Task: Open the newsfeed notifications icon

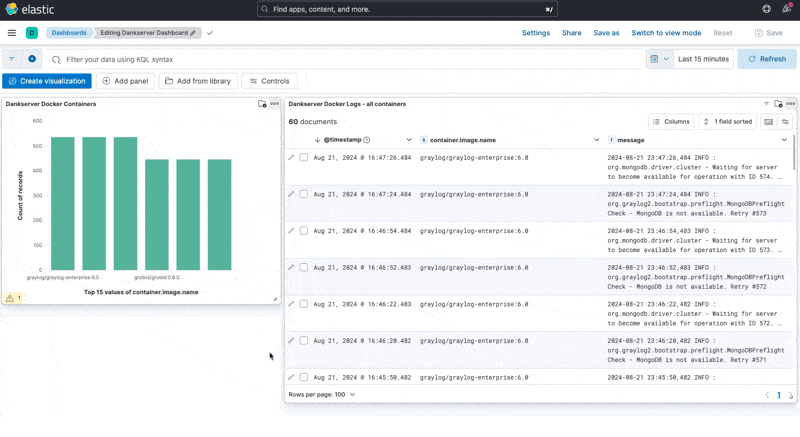Action: 787,9
